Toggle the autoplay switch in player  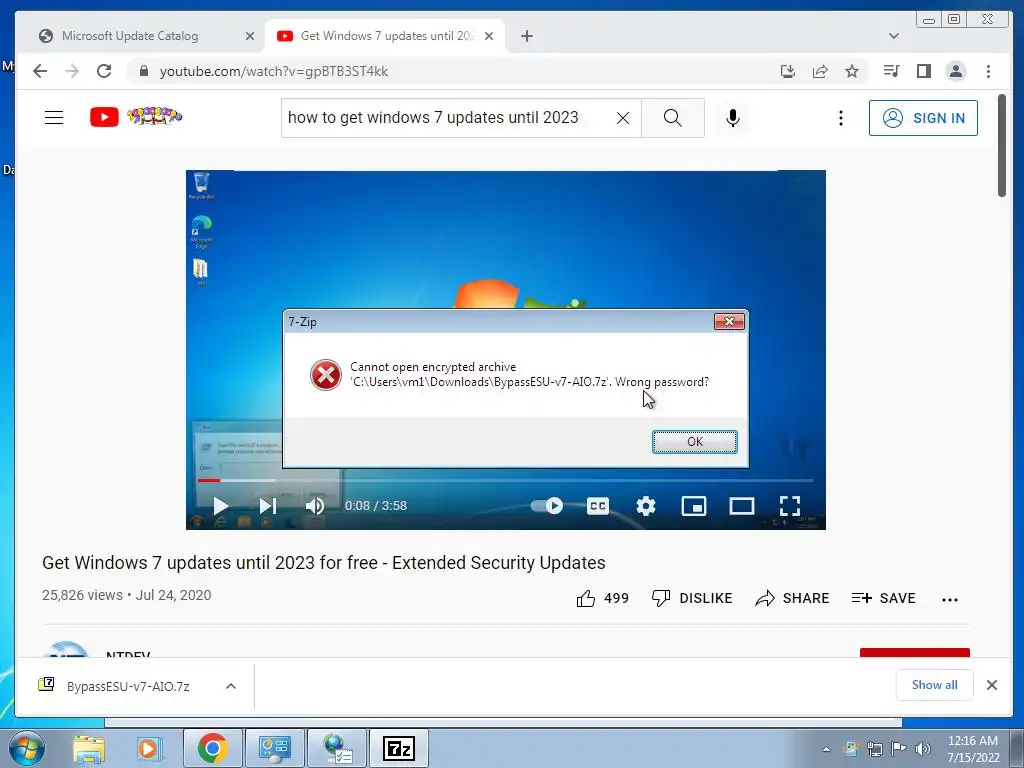[x=547, y=505]
